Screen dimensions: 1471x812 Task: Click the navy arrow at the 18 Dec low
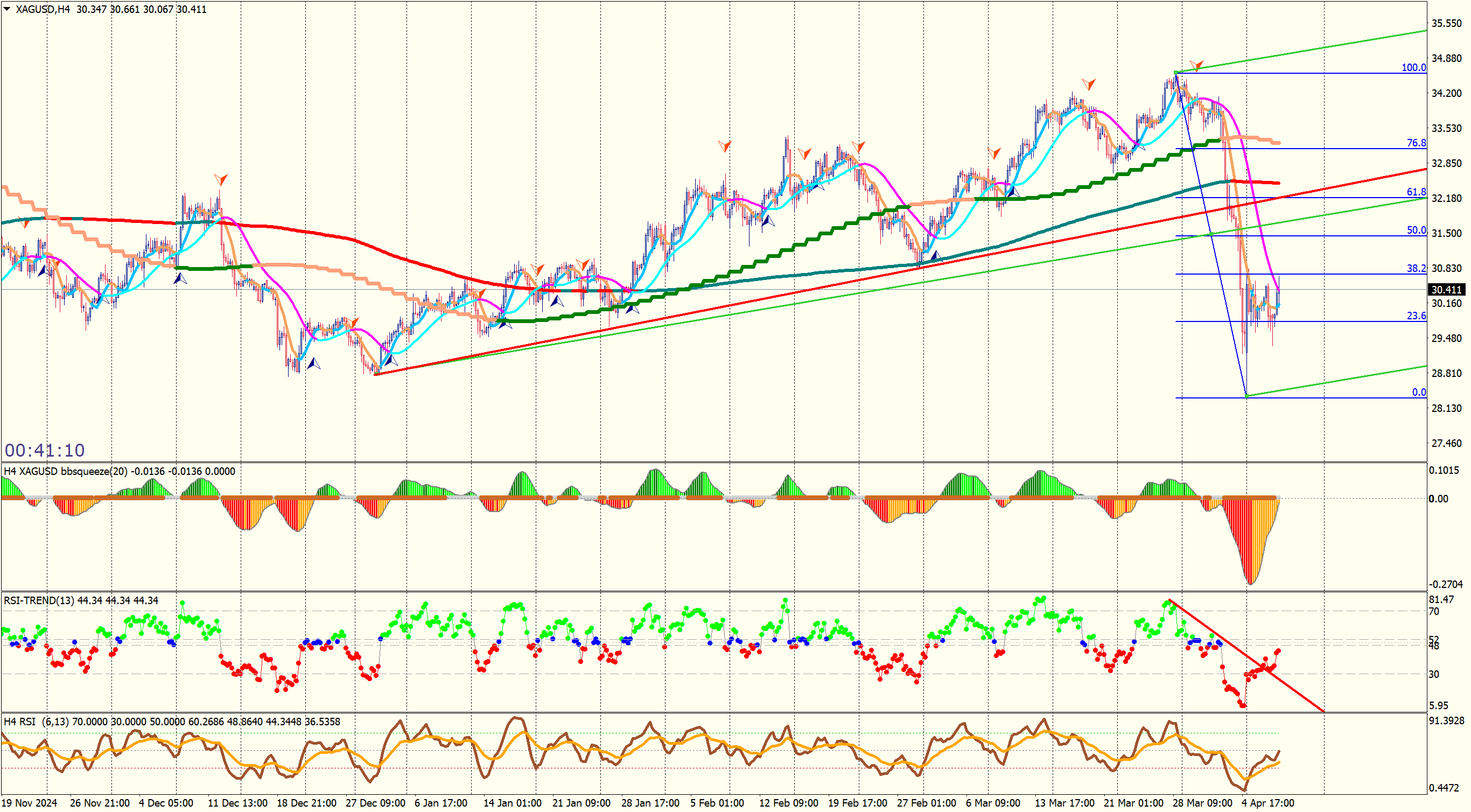coord(313,363)
